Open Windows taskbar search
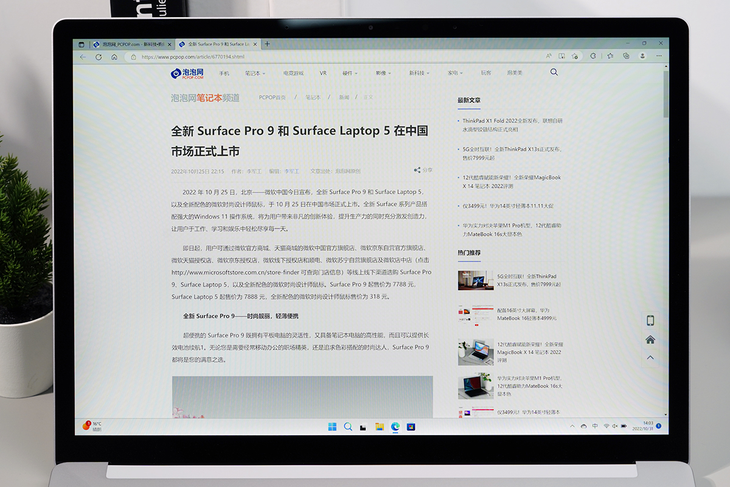Screen dimensions: 730x487 click(348, 426)
